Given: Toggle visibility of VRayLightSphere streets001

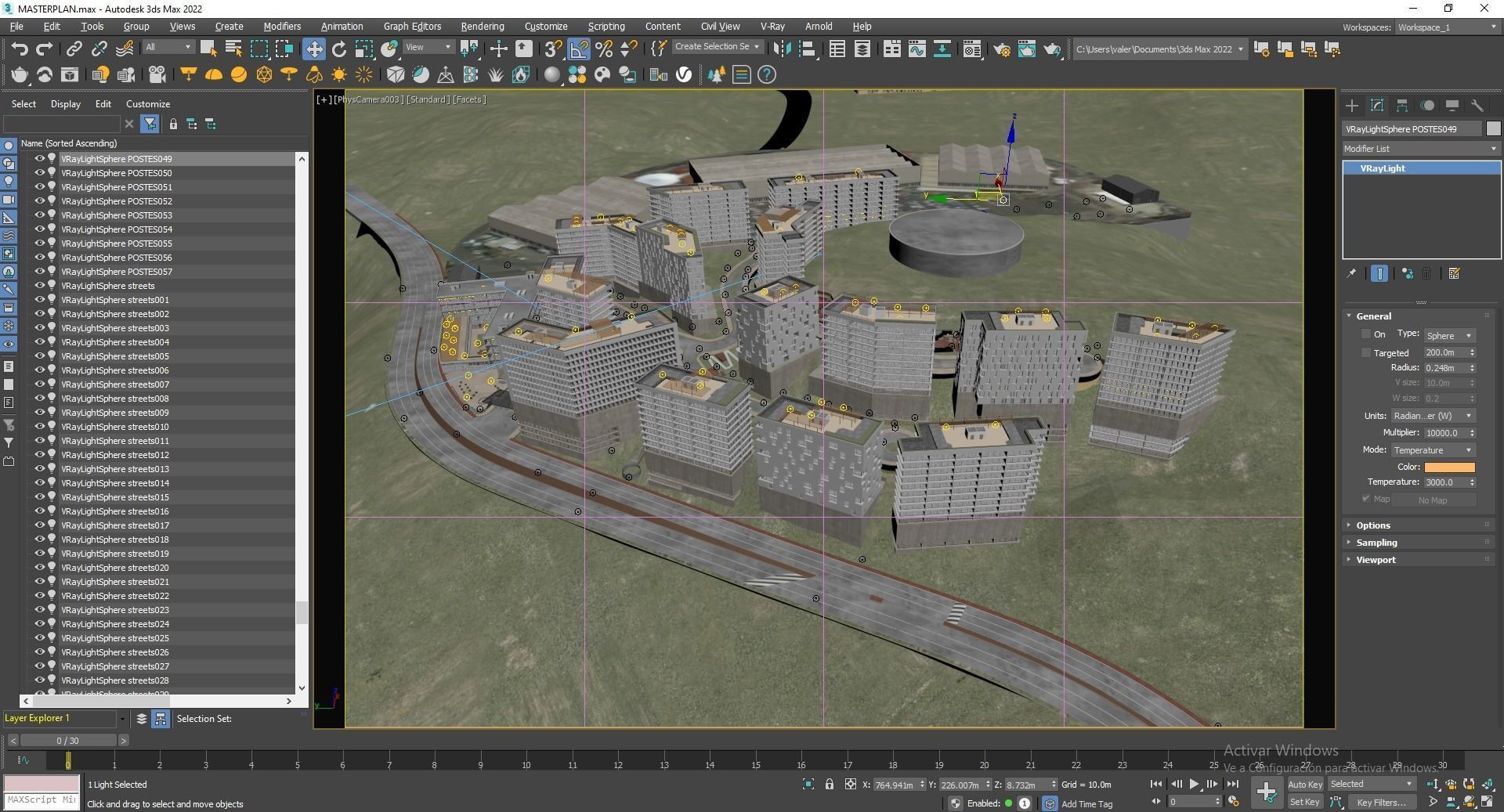Looking at the screenshot, I should (39, 299).
